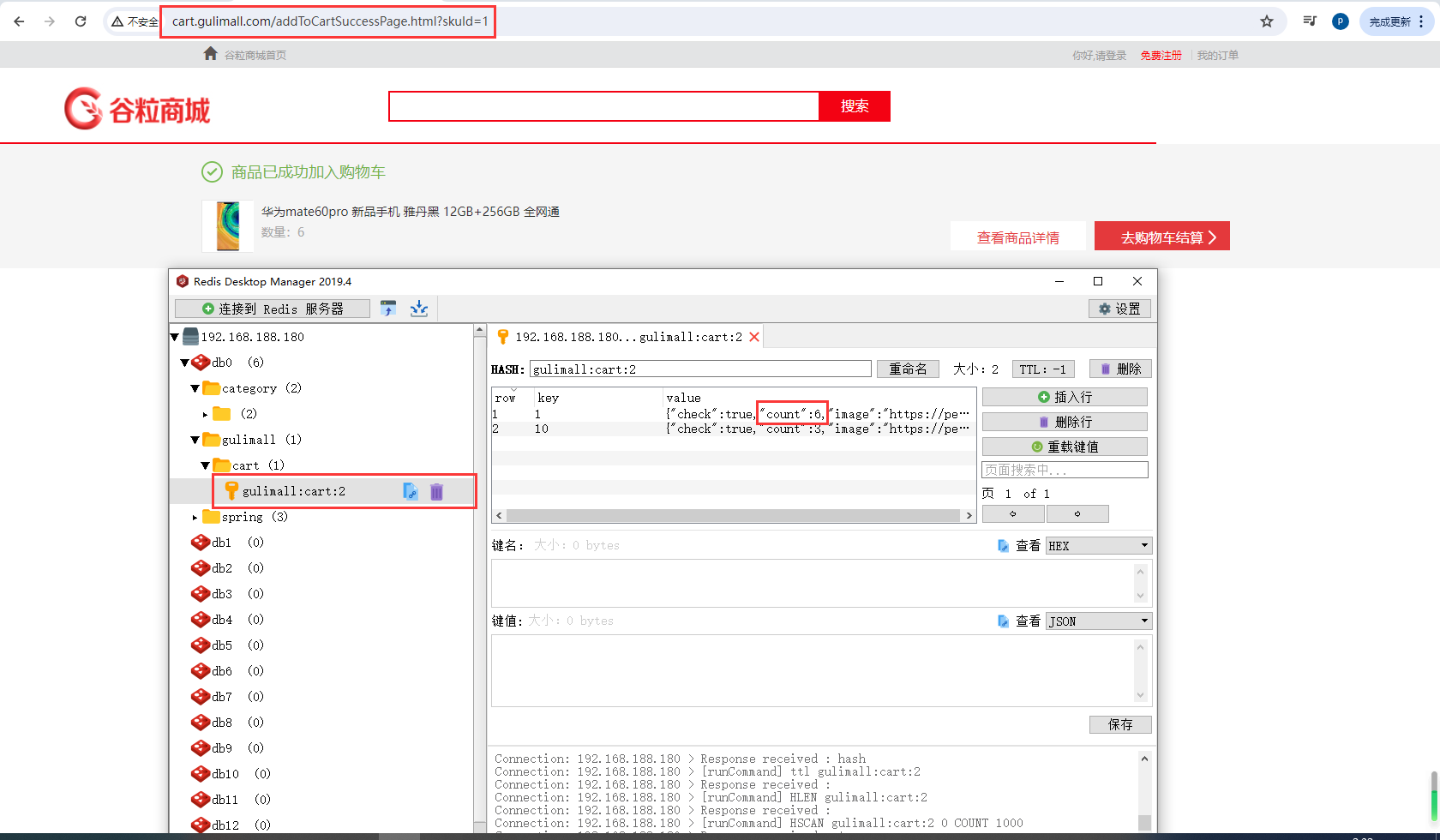Expand the unnamed (2) subfolder

pyautogui.click(x=205, y=414)
